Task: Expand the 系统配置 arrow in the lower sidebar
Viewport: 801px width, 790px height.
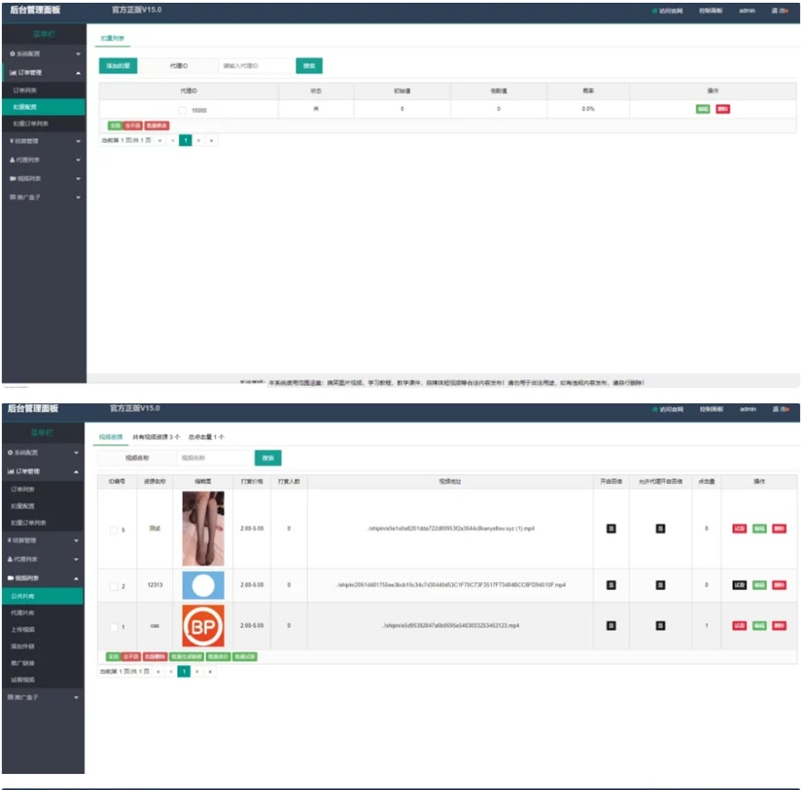Action: point(78,453)
